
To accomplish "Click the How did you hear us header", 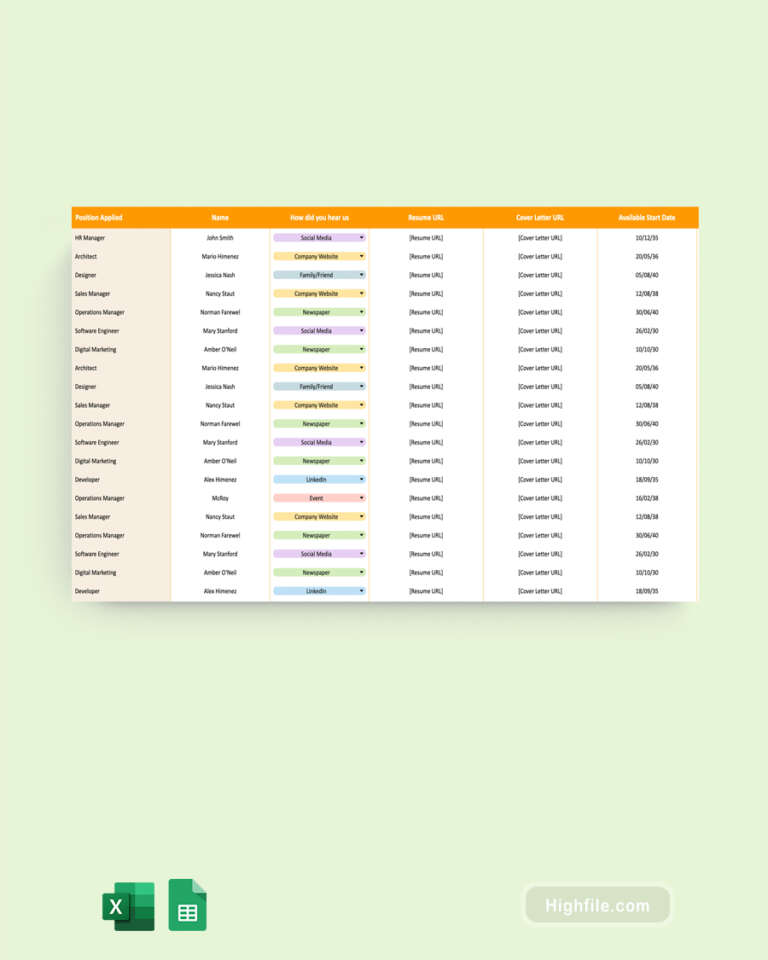I will point(319,217).
